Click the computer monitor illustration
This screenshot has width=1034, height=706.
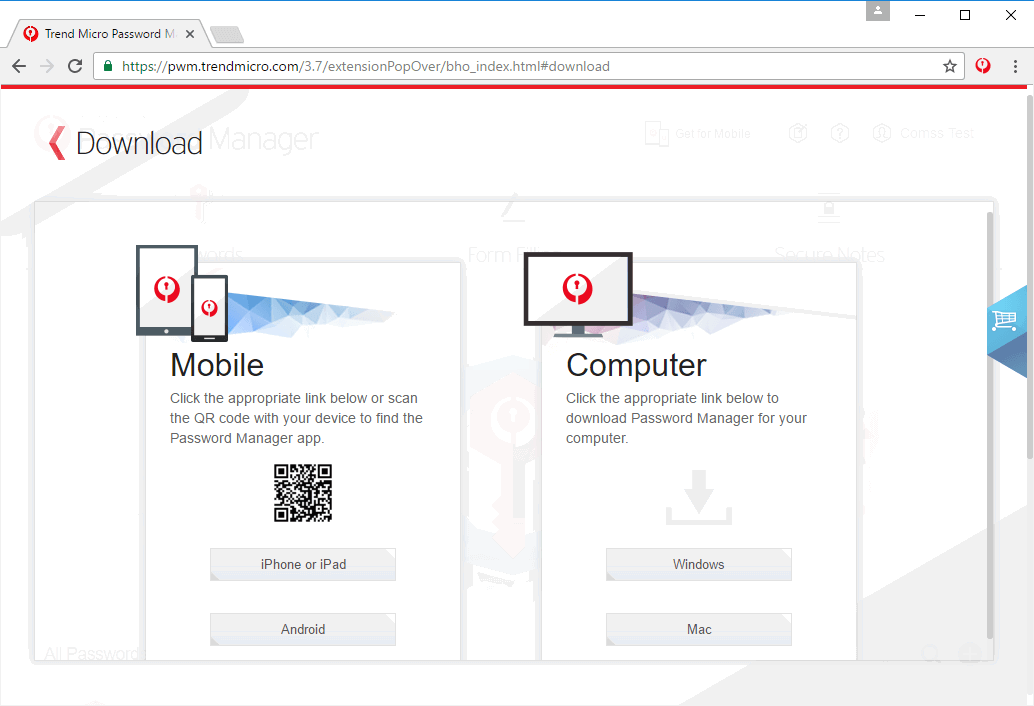coord(578,294)
